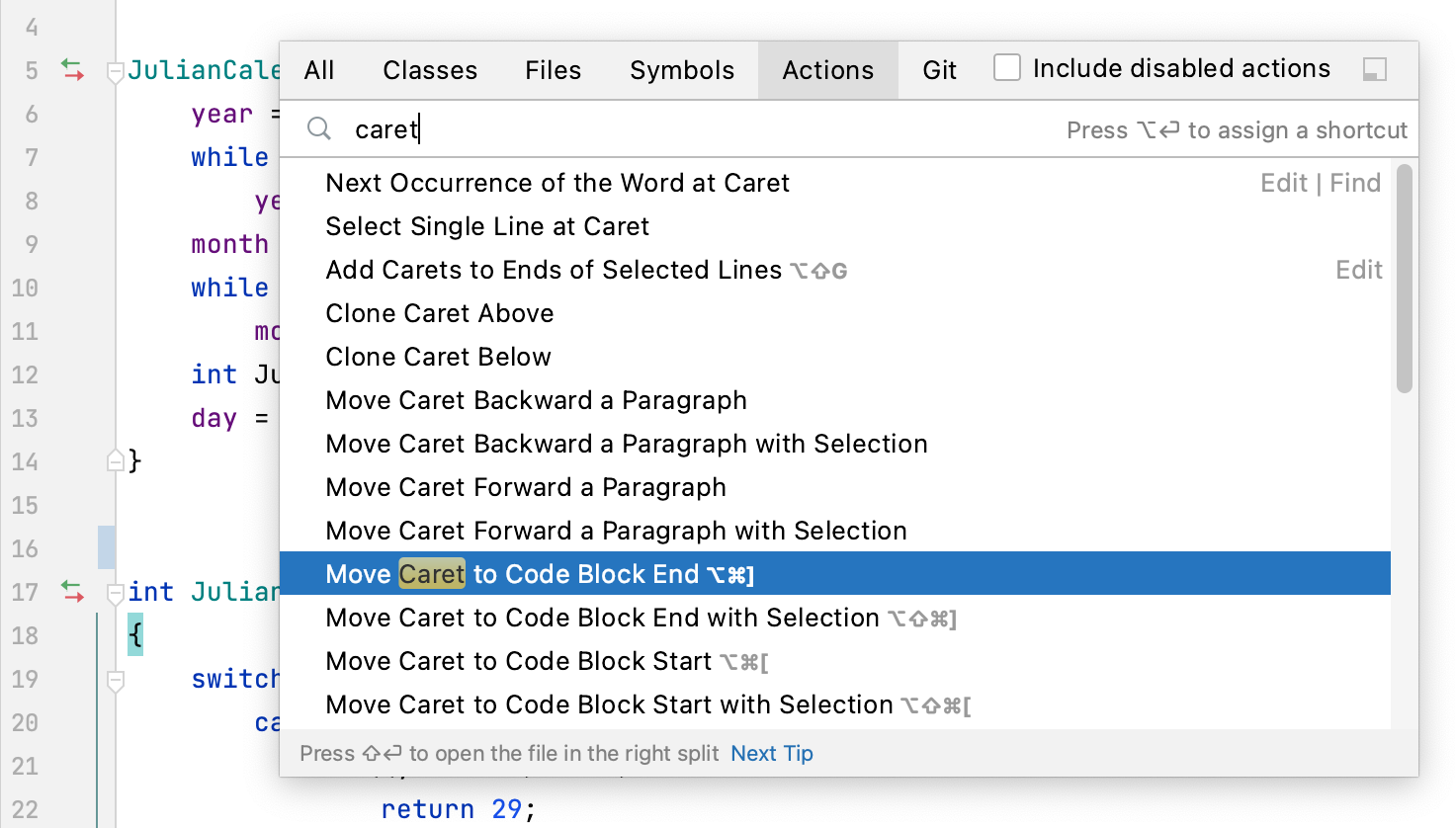Switch to the Classes tab
The height and width of the screenshot is (828, 1456).
(x=429, y=69)
